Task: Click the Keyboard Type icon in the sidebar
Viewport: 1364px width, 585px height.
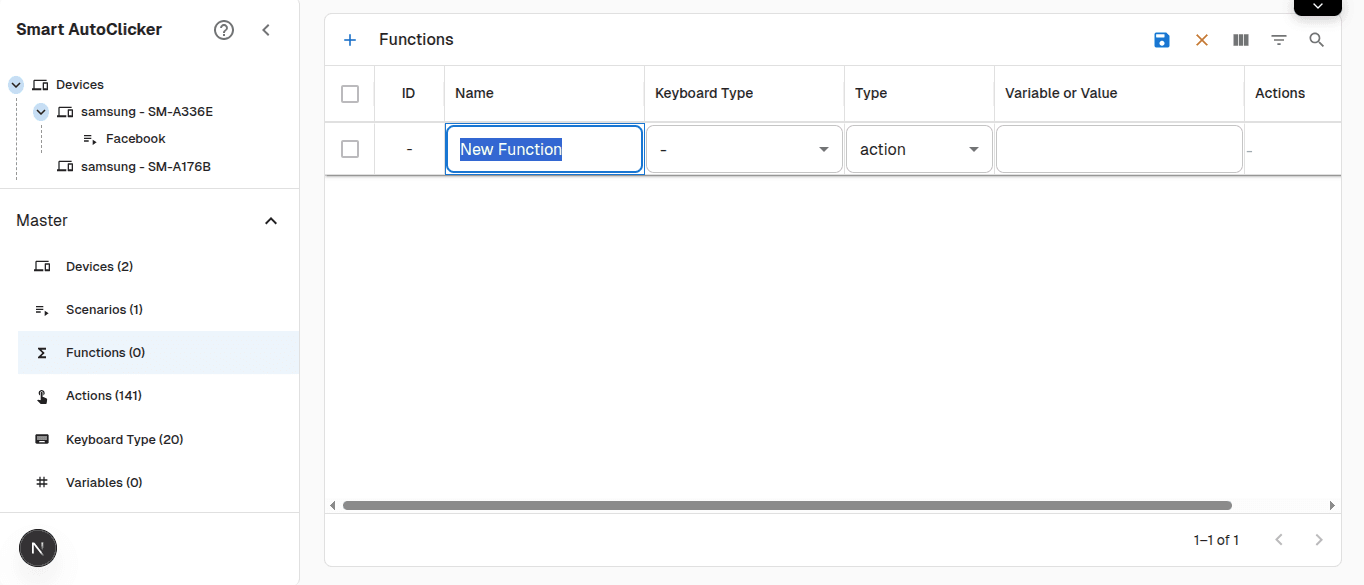Action: point(41,439)
